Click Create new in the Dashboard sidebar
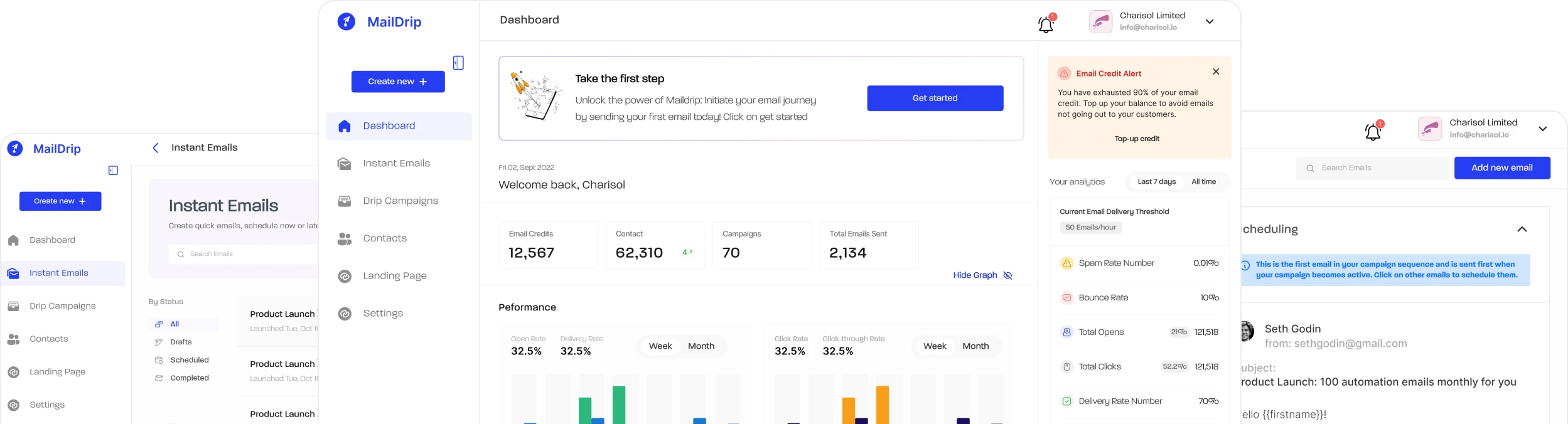The image size is (1568, 424). pyautogui.click(x=398, y=82)
